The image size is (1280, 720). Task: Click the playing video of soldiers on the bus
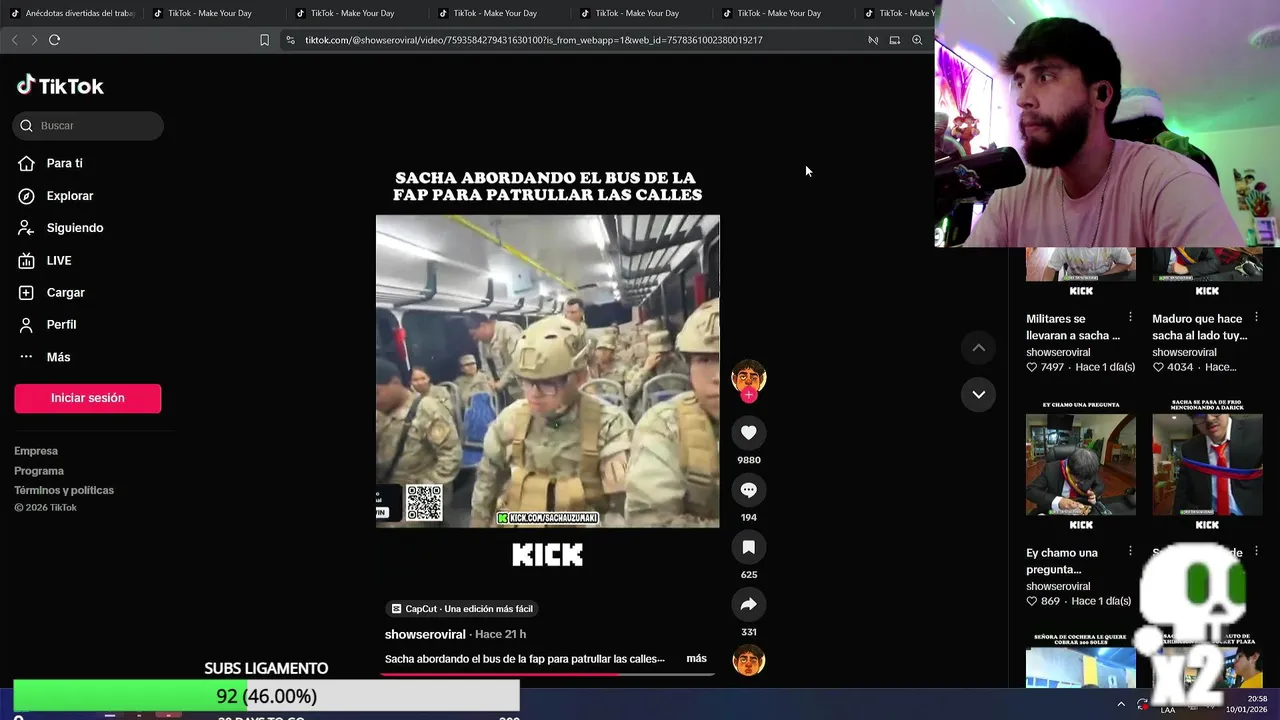pyautogui.click(x=548, y=371)
